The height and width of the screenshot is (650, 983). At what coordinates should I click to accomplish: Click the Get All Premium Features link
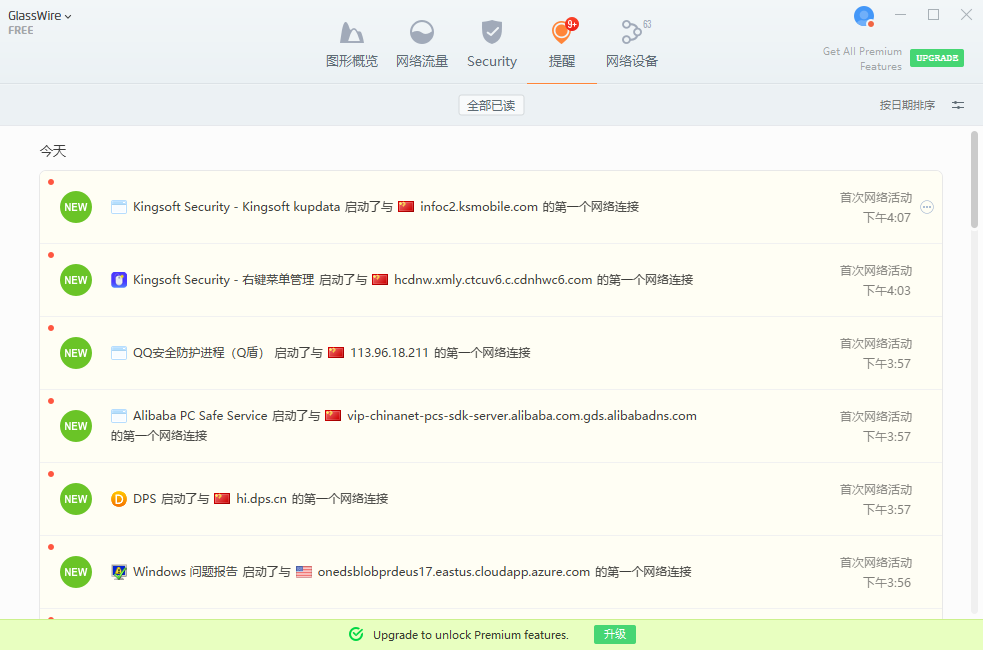pos(862,58)
